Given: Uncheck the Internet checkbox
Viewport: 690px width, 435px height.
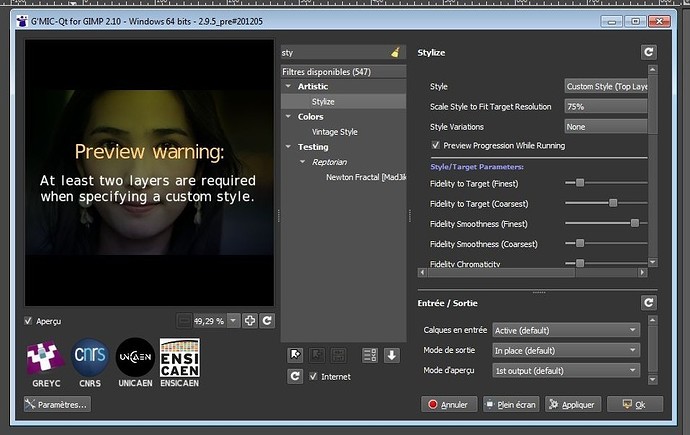Looking at the screenshot, I should click(315, 376).
